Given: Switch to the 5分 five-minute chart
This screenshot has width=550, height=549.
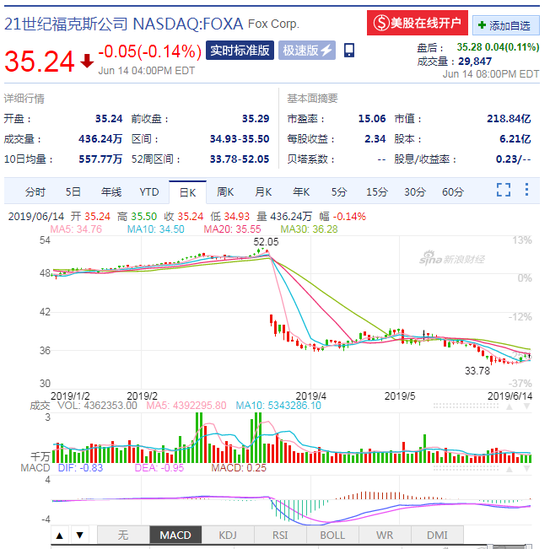Looking at the screenshot, I should [x=339, y=192].
